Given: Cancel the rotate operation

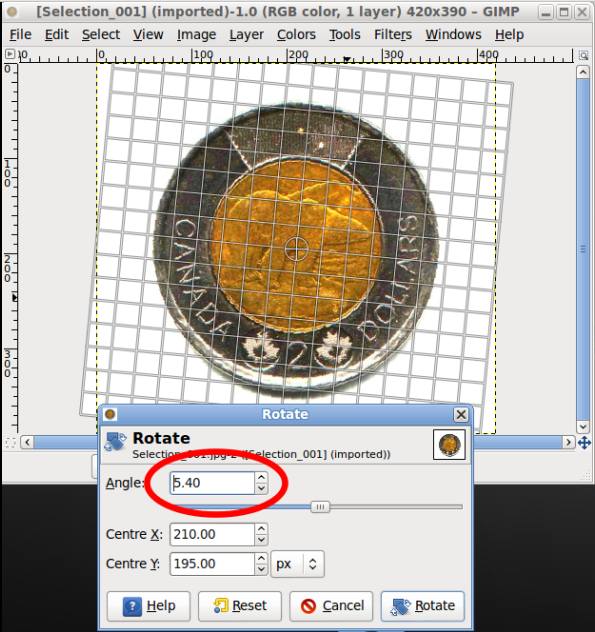Looking at the screenshot, I should [x=331, y=606].
